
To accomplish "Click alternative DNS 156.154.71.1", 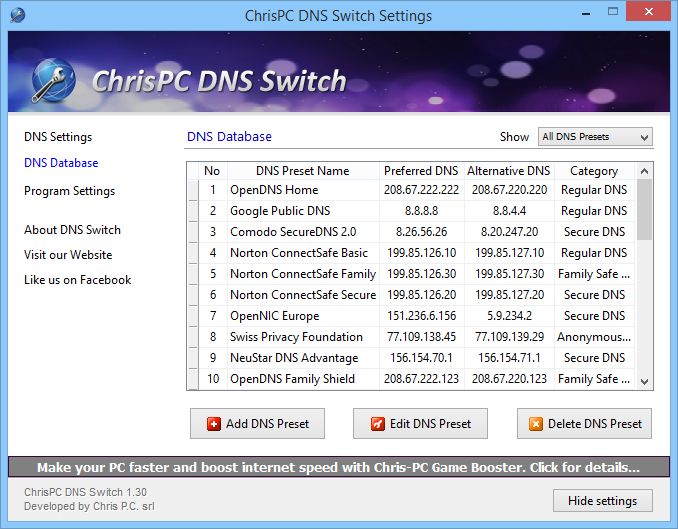I will pos(509,358).
